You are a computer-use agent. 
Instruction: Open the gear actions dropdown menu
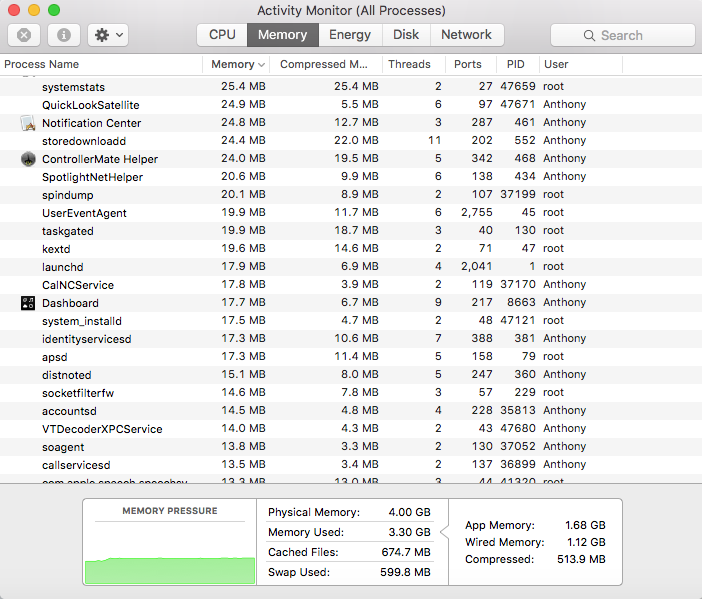click(108, 35)
